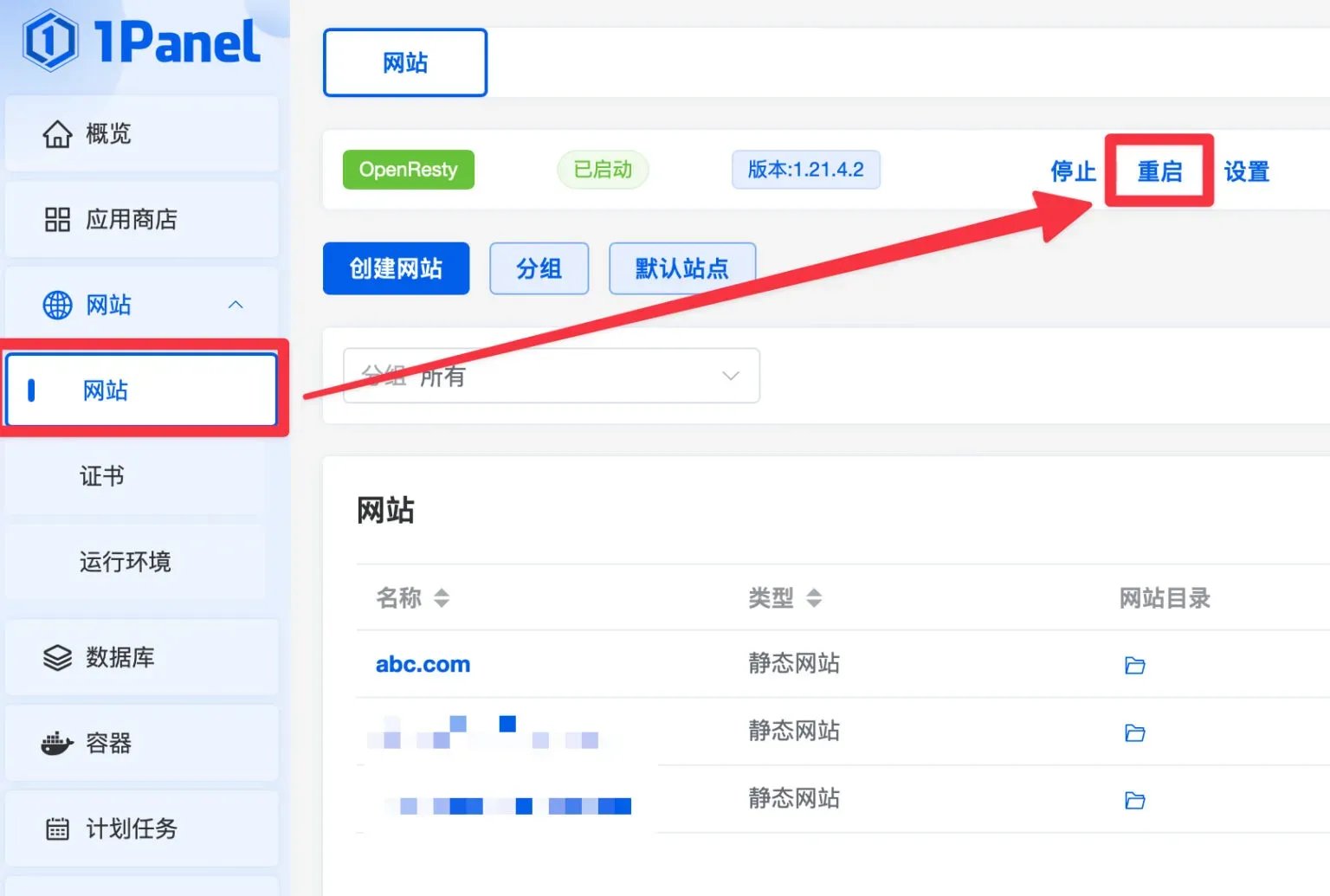Click the 网站 section heading
Viewport: 1330px width, 896px height.
(386, 510)
